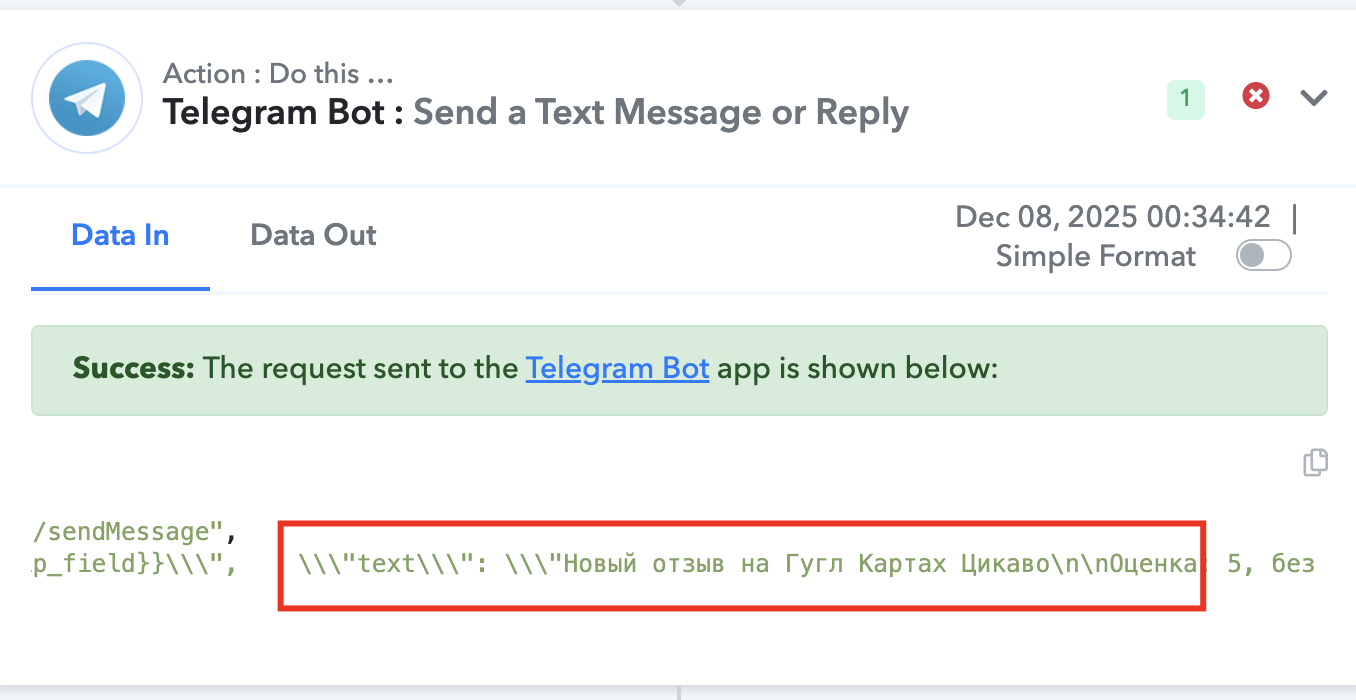Click the "5, без" text at the line end
The image size is (1356, 700).
click(x=1270, y=564)
